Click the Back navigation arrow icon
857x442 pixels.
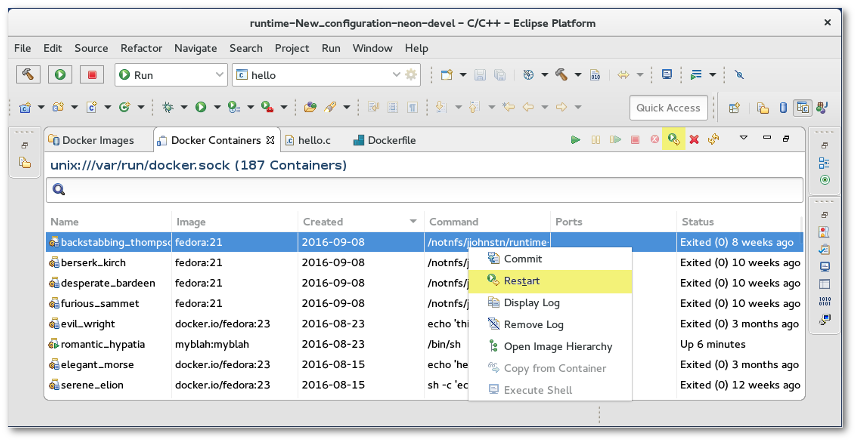(528, 107)
